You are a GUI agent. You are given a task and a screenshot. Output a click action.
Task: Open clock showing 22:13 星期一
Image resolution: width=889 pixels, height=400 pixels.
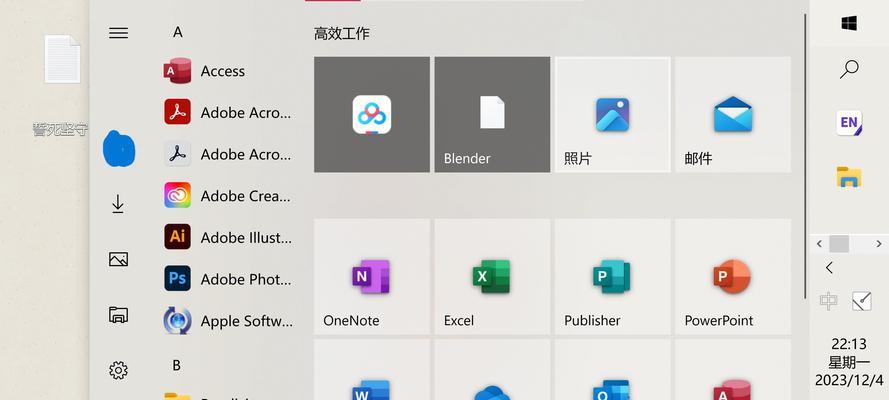[849, 361]
